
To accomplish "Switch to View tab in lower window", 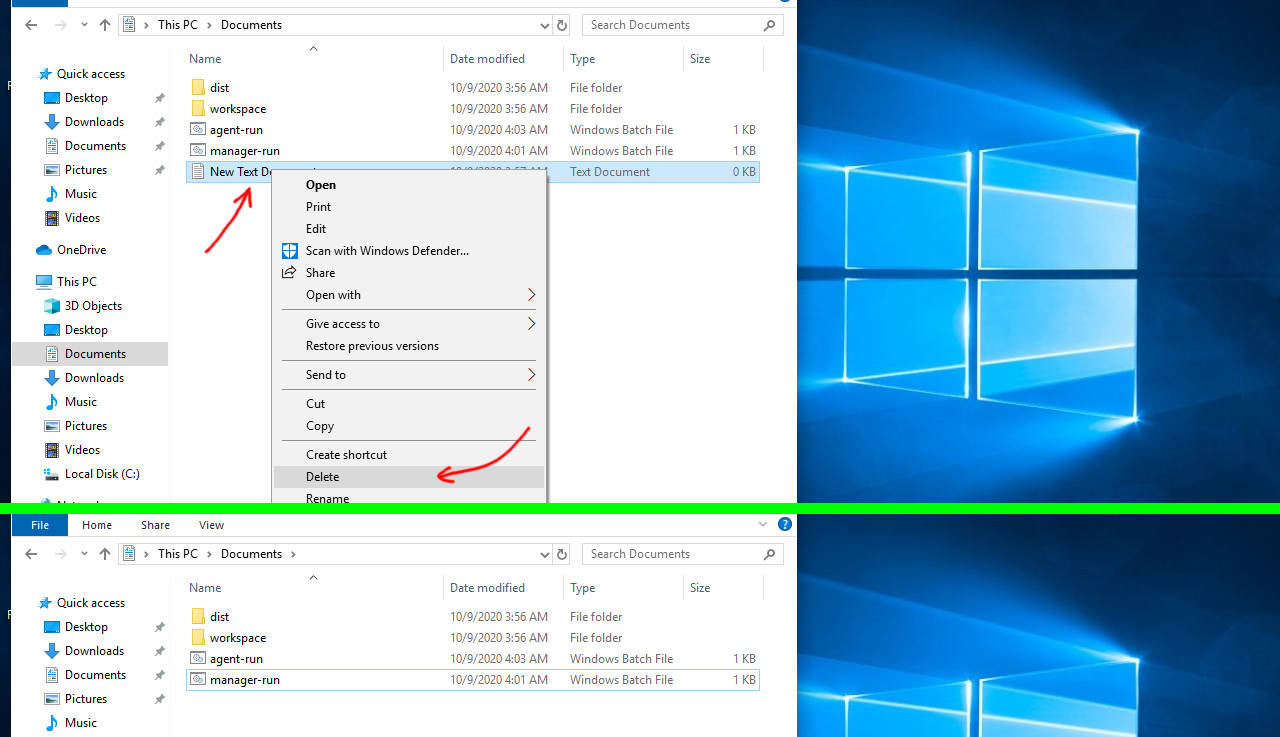I will pos(211,525).
